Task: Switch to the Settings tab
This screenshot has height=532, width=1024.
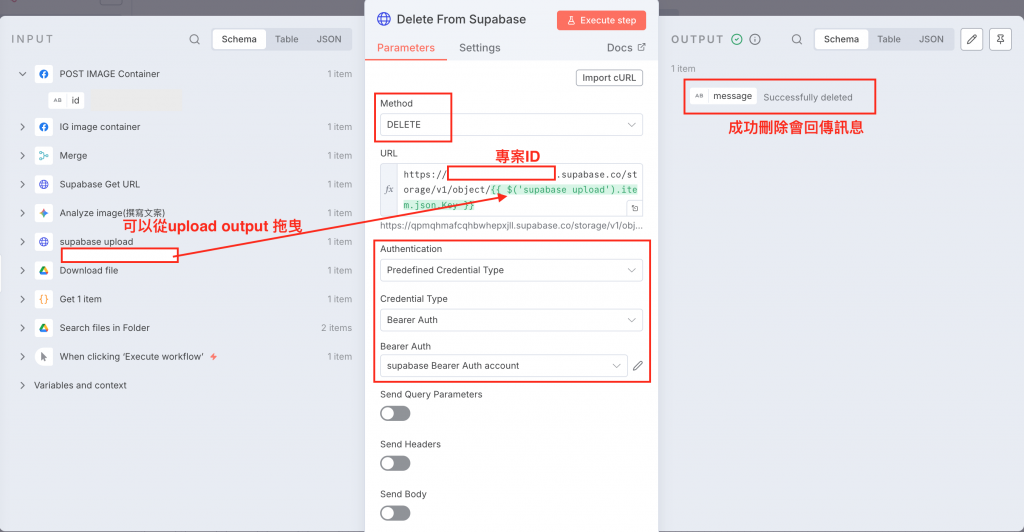Action: 479,48
